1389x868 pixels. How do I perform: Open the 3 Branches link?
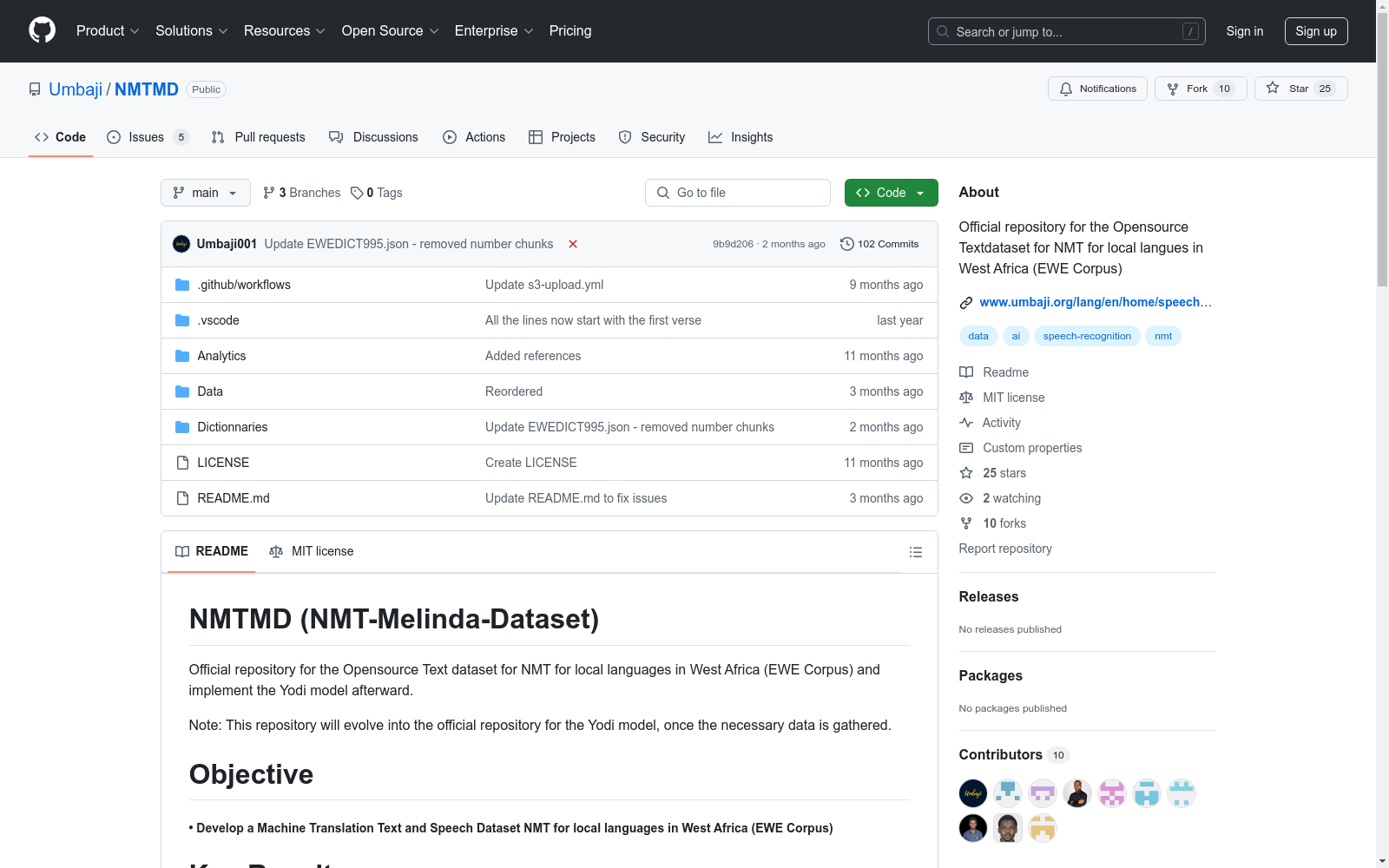tap(302, 193)
